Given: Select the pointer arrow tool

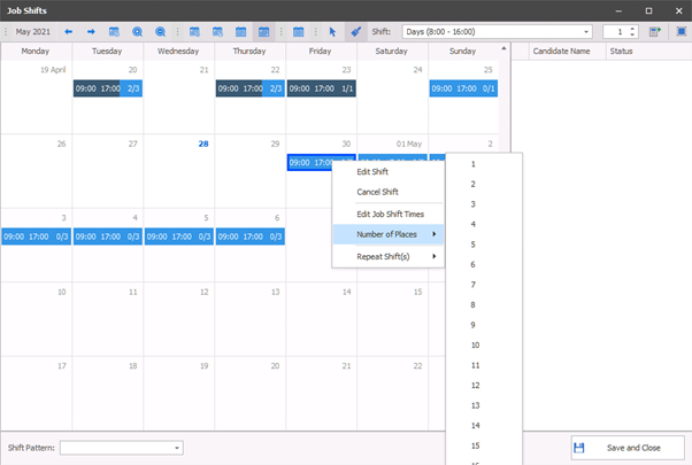Looking at the screenshot, I should (x=332, y=32).
